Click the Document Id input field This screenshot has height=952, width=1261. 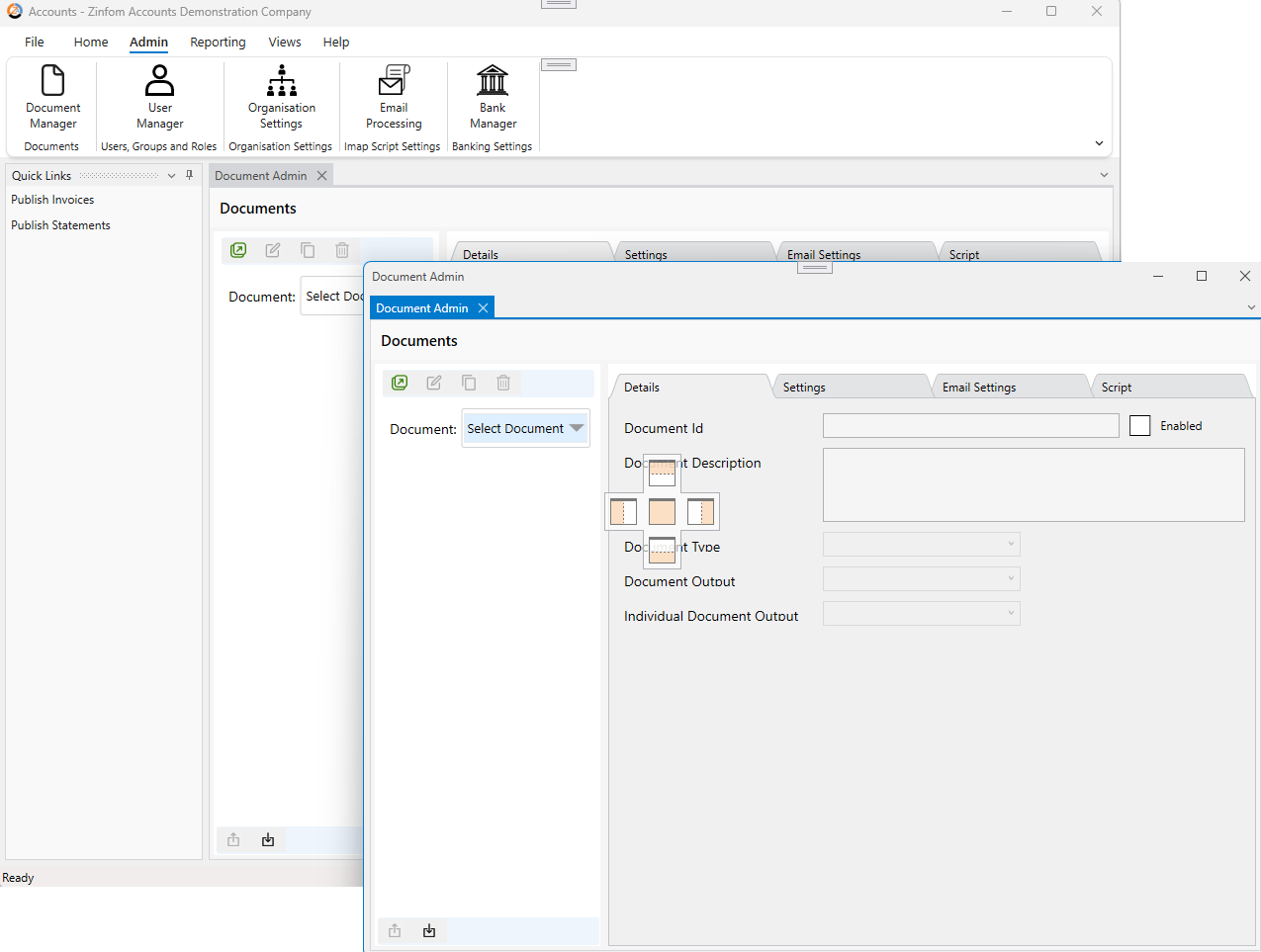(970, 425)
